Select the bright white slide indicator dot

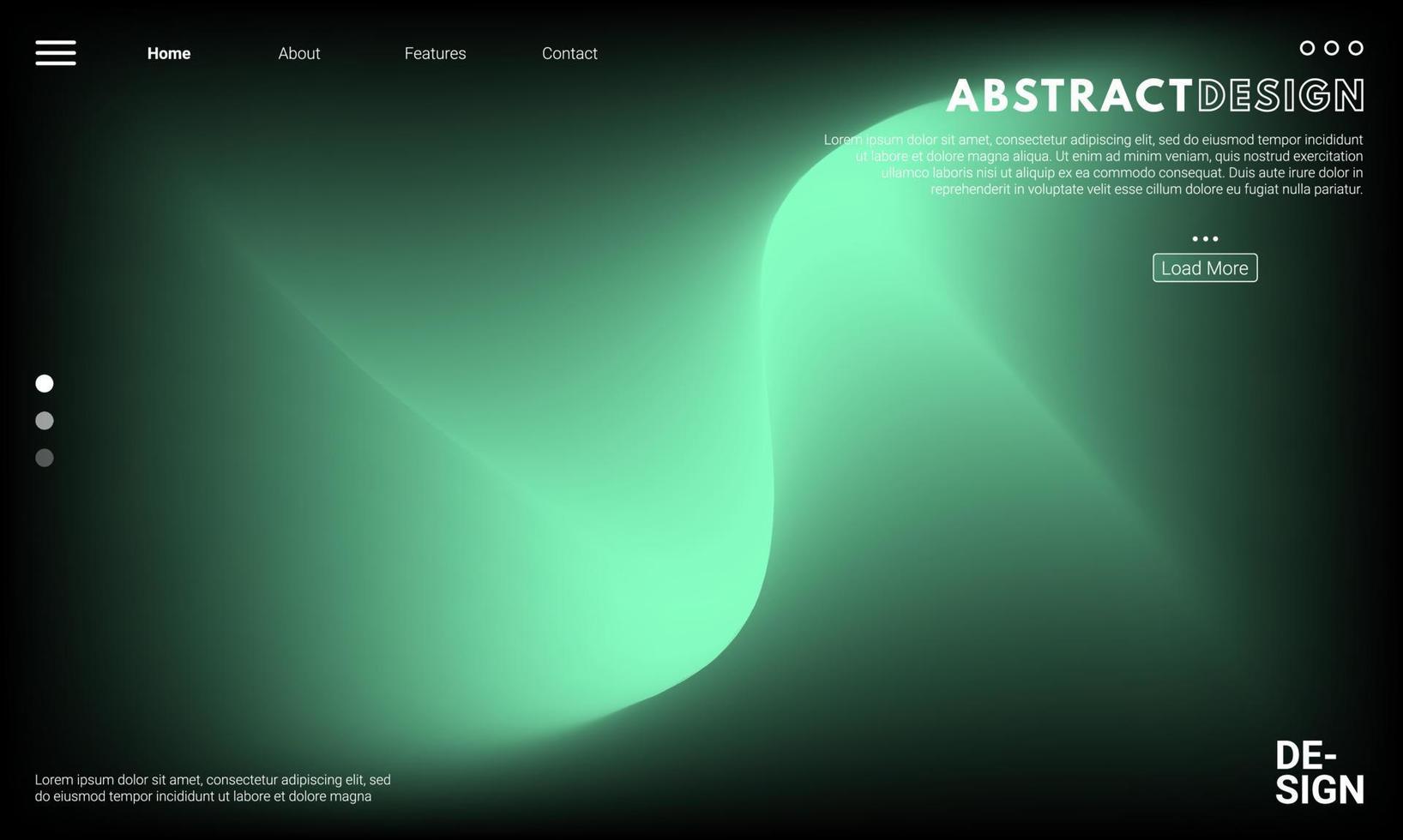coord(45,383)
